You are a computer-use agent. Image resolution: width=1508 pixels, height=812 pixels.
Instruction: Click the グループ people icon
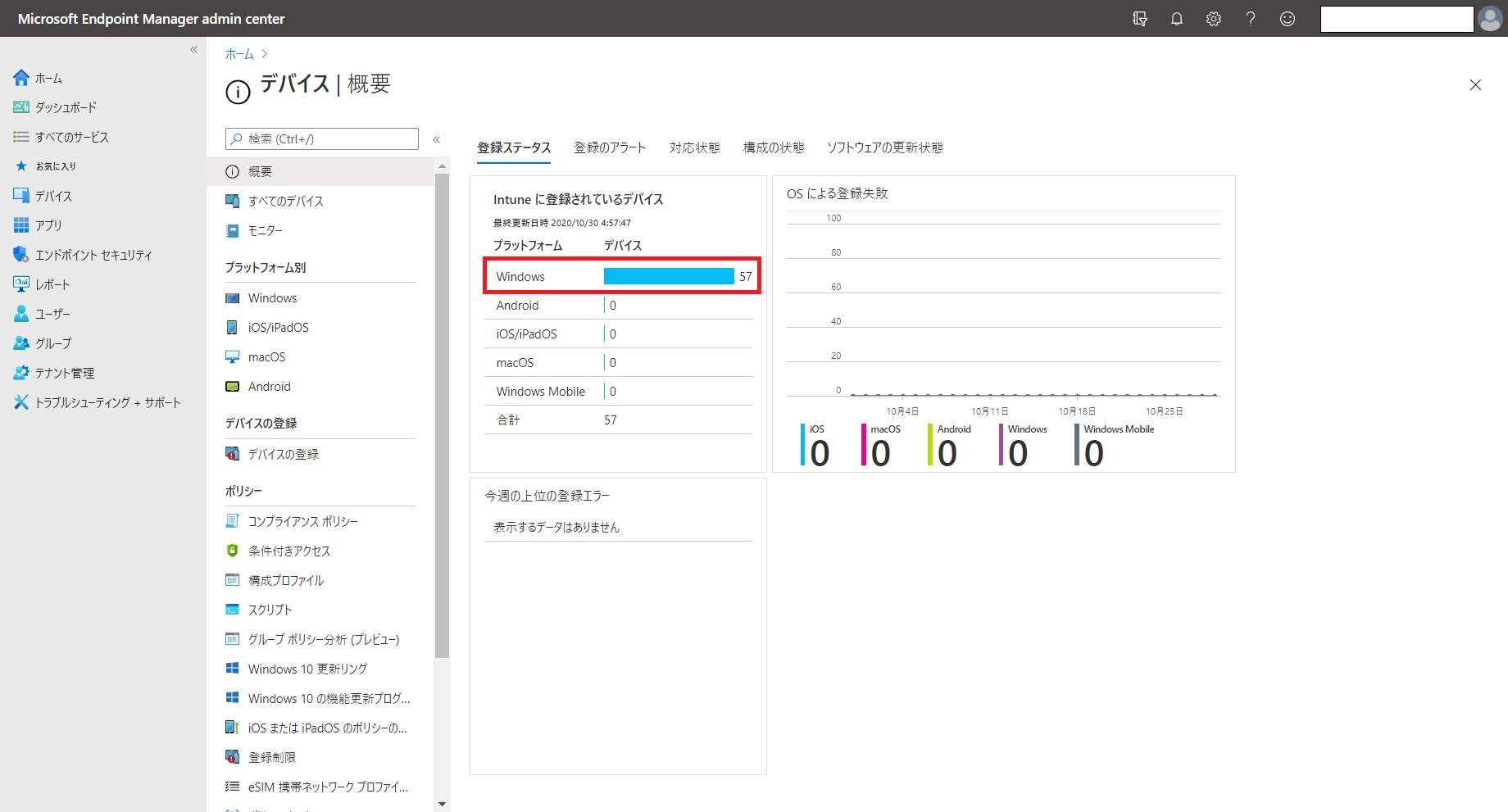[21, 343]
